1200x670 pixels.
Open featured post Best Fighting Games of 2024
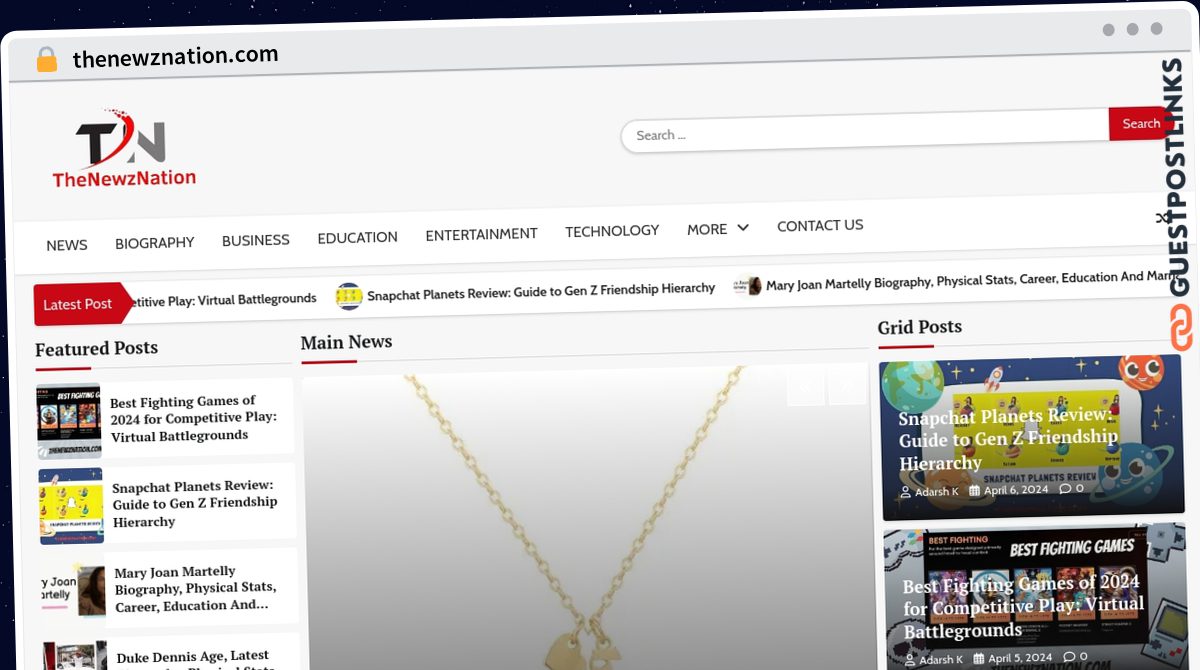193,418
